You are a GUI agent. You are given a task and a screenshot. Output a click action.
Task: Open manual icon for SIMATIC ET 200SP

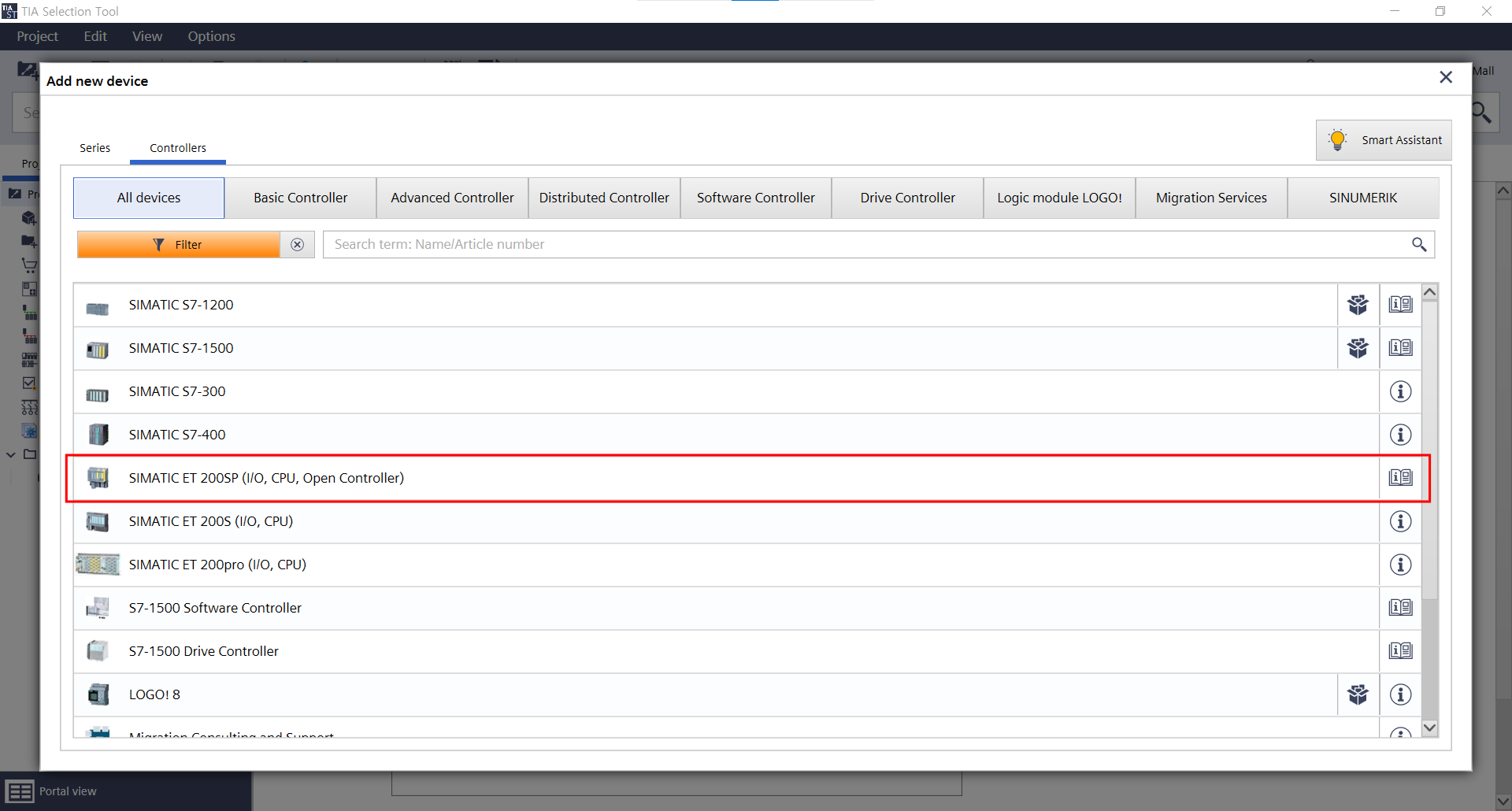1400,478
